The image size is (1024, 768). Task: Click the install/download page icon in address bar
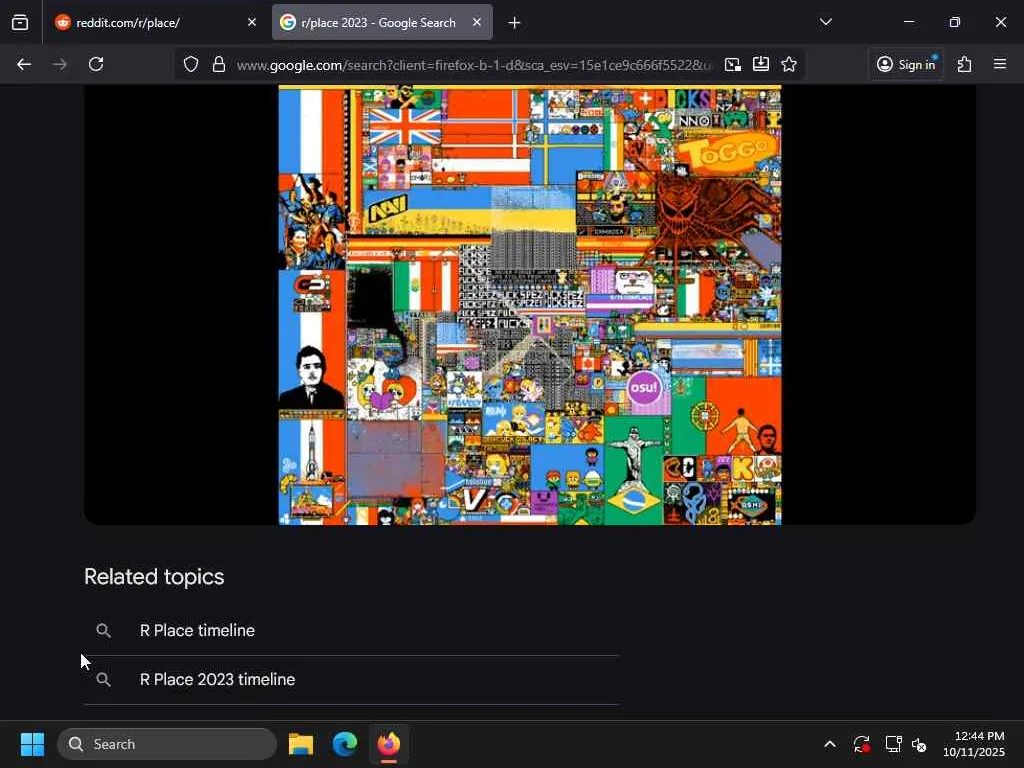(761, 64)
